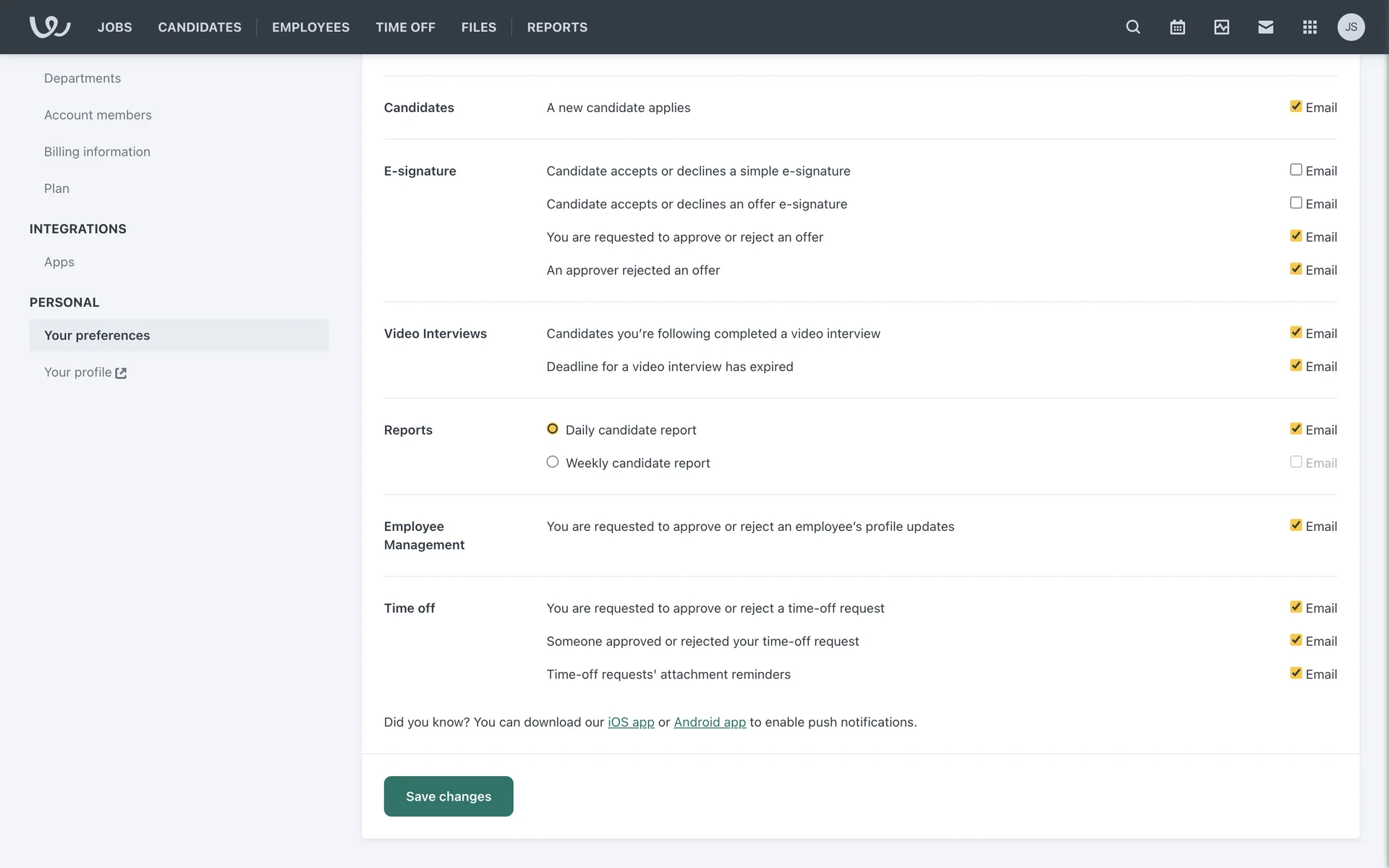This screenshot has width=1389, height=868.
Task: Uncheck Email for new candidate applies
Action: coord(1296,106)
